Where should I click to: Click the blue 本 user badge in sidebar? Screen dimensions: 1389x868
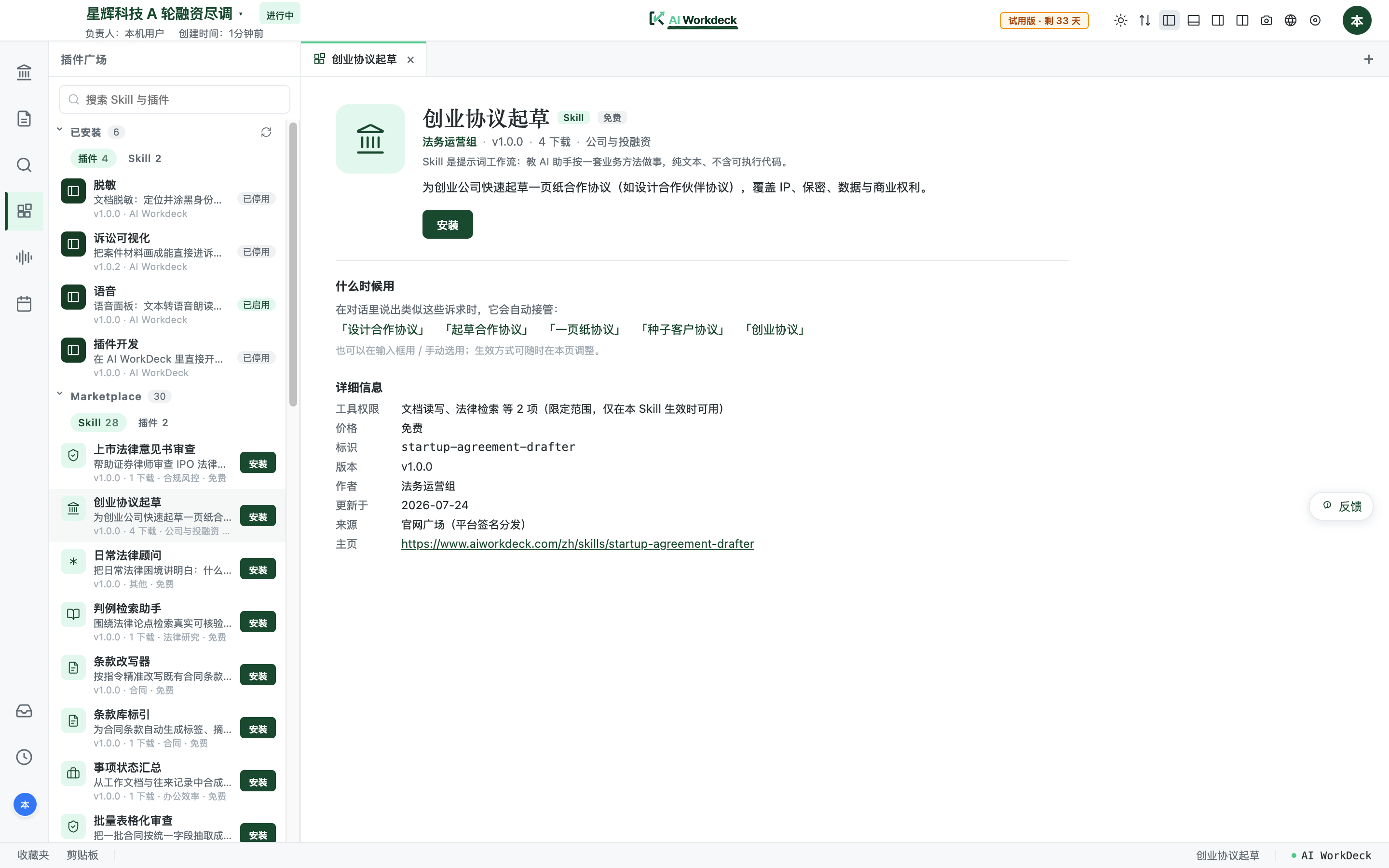coord(25,804)
